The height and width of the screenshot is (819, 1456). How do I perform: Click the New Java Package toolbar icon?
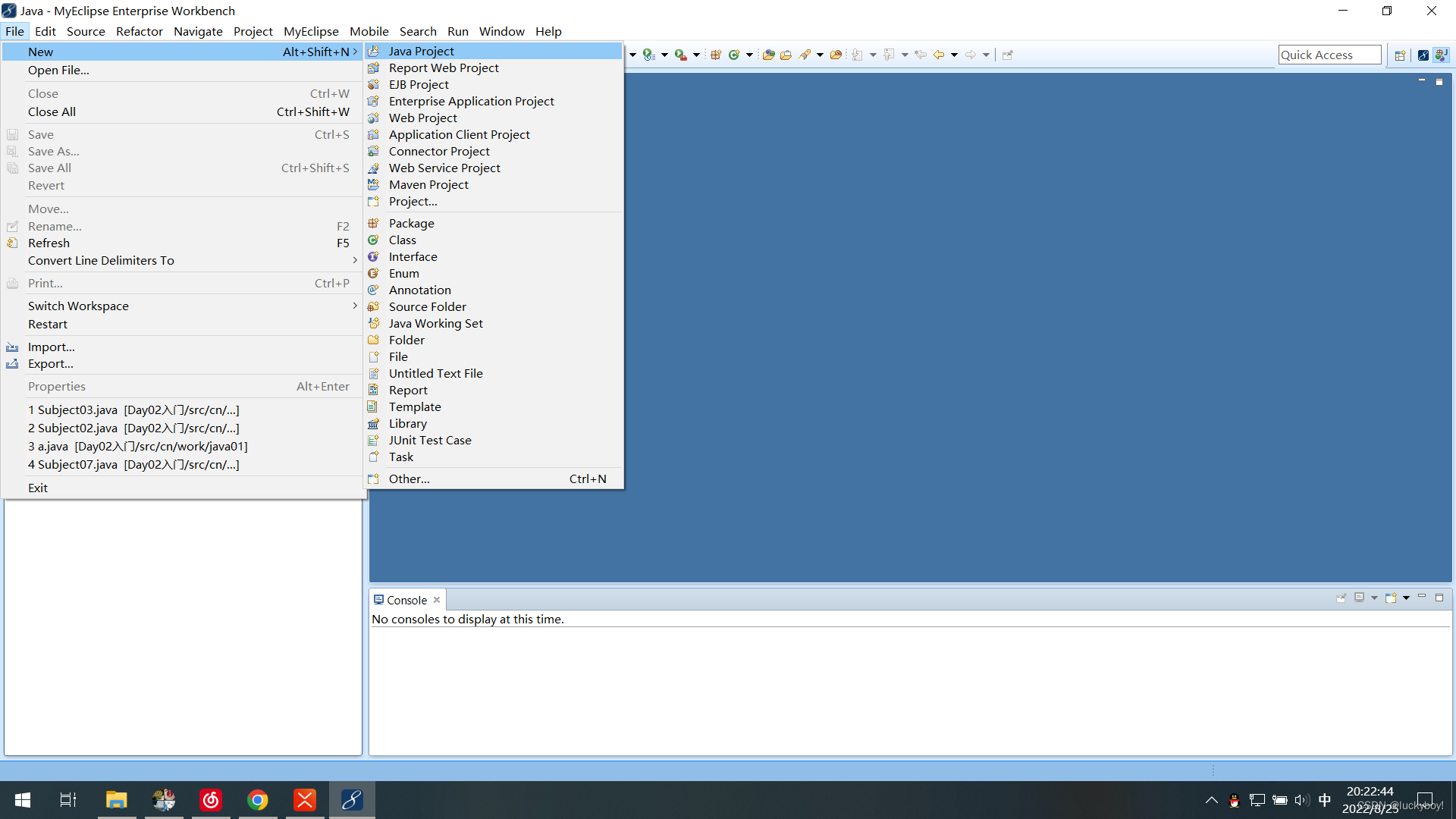(715, 55)
